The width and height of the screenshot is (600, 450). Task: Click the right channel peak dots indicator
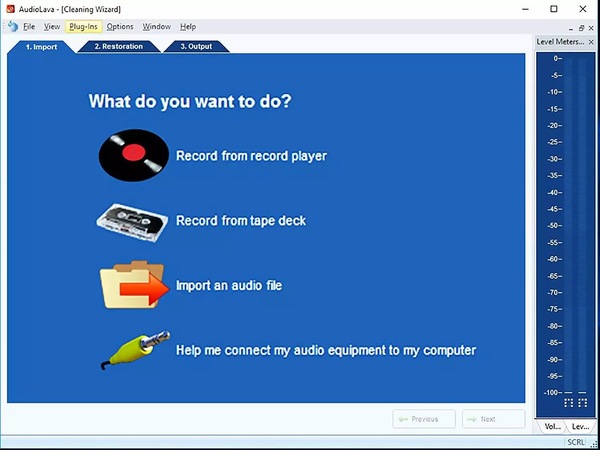point(582,403)
